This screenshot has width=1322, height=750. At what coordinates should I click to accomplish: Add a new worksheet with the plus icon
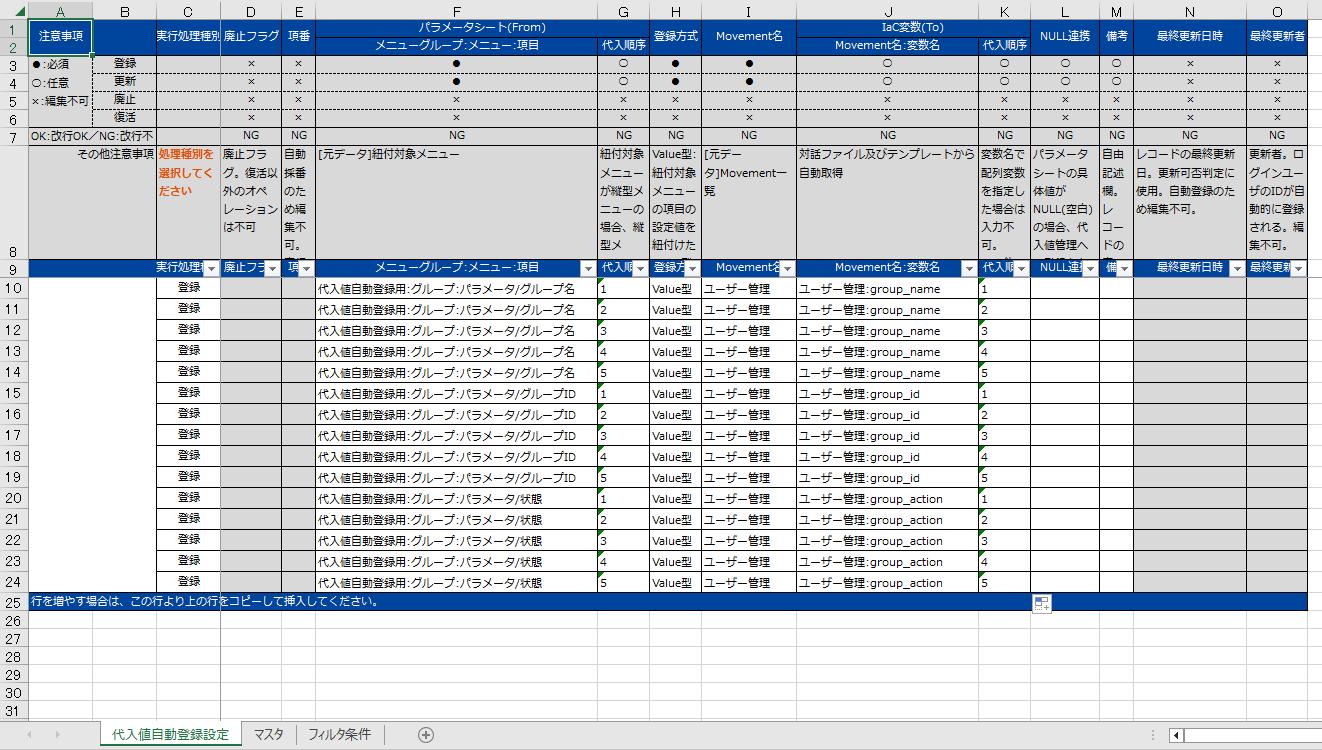(x=425, y=733)
